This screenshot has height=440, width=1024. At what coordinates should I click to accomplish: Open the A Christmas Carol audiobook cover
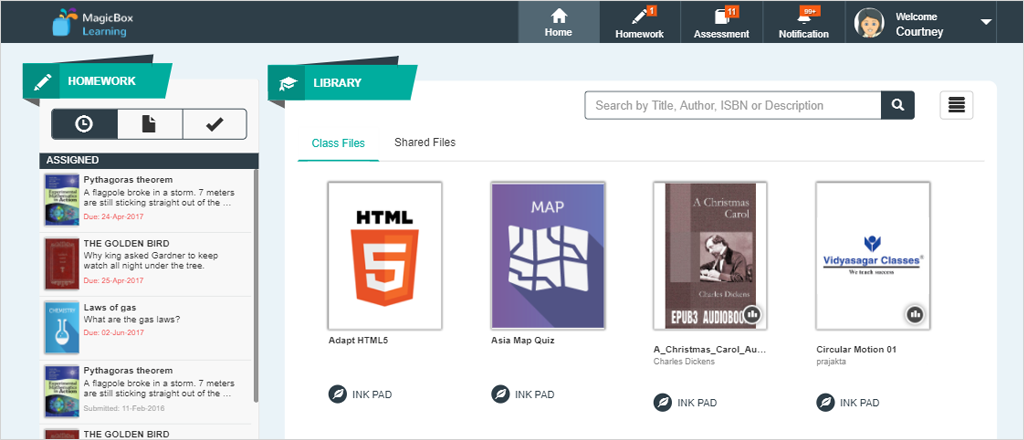(x=711, y=255)
